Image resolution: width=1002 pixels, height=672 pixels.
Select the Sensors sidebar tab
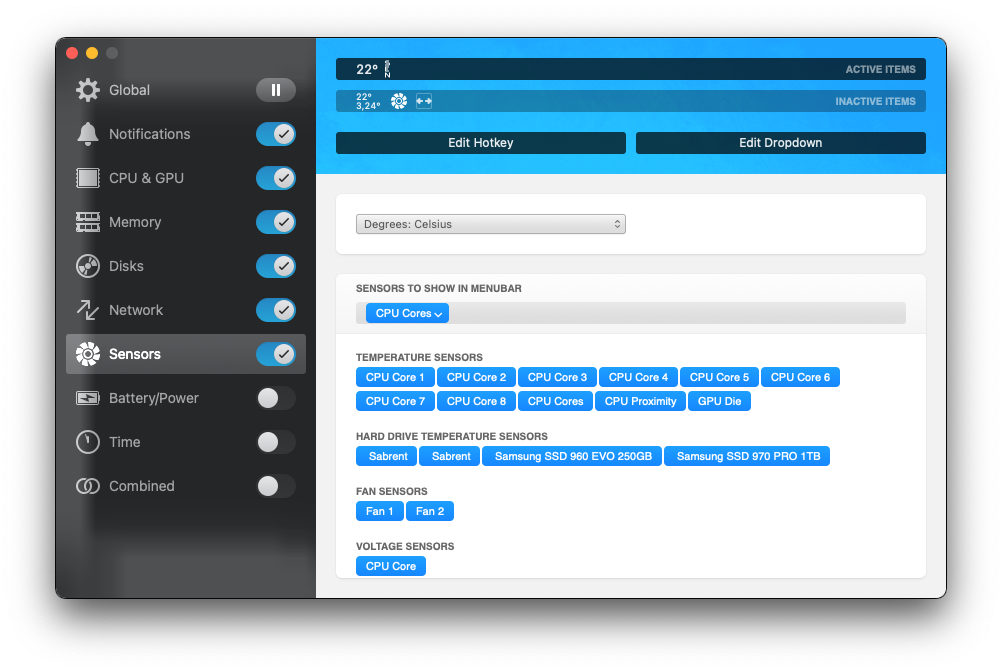point(185,354)
